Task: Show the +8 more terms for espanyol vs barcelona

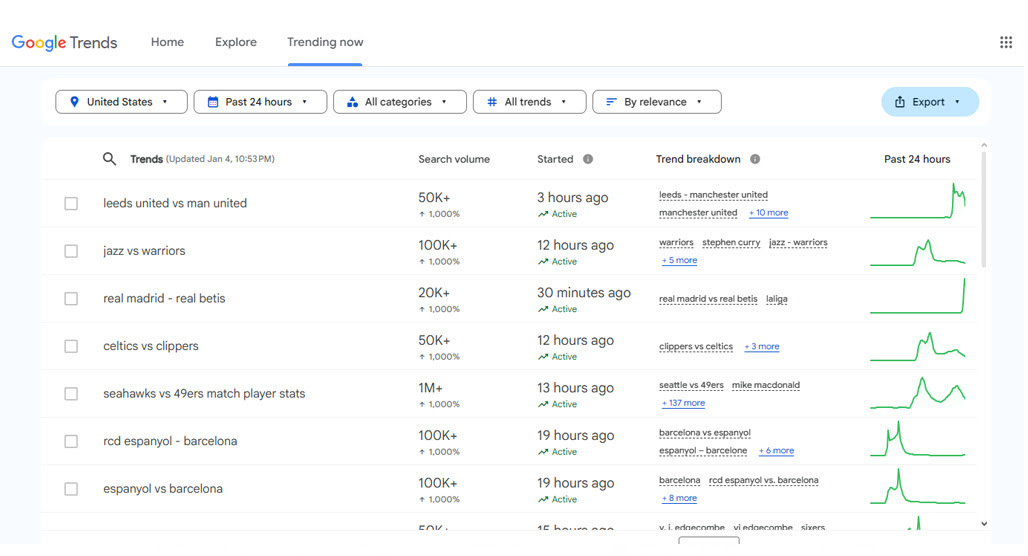Action: 679,498
